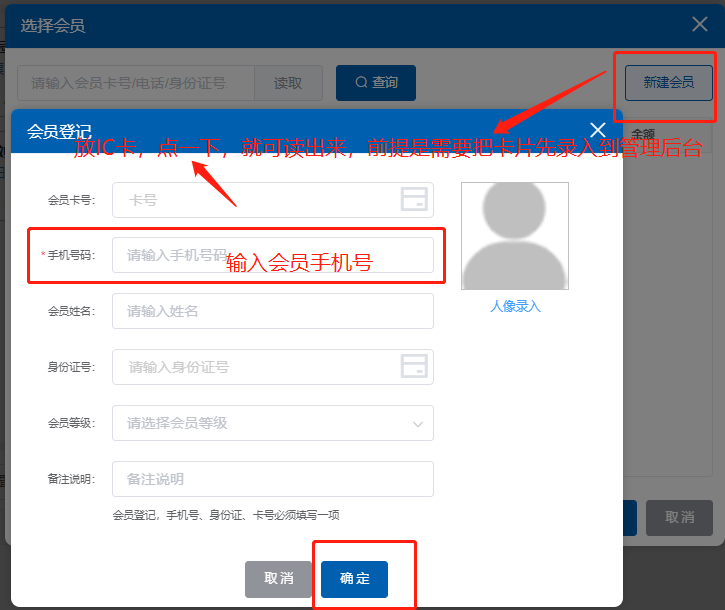
Task: Close the 选择会员 dialog
Action: click(699, 26)
